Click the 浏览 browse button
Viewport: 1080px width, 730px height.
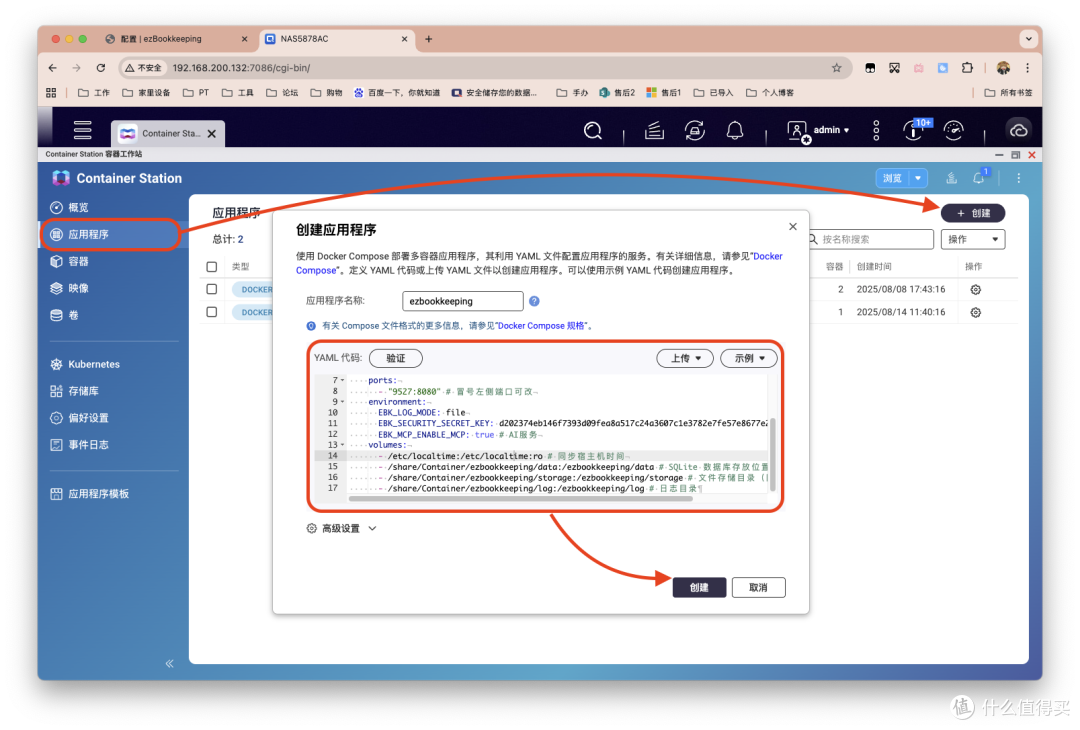(893, 178)
